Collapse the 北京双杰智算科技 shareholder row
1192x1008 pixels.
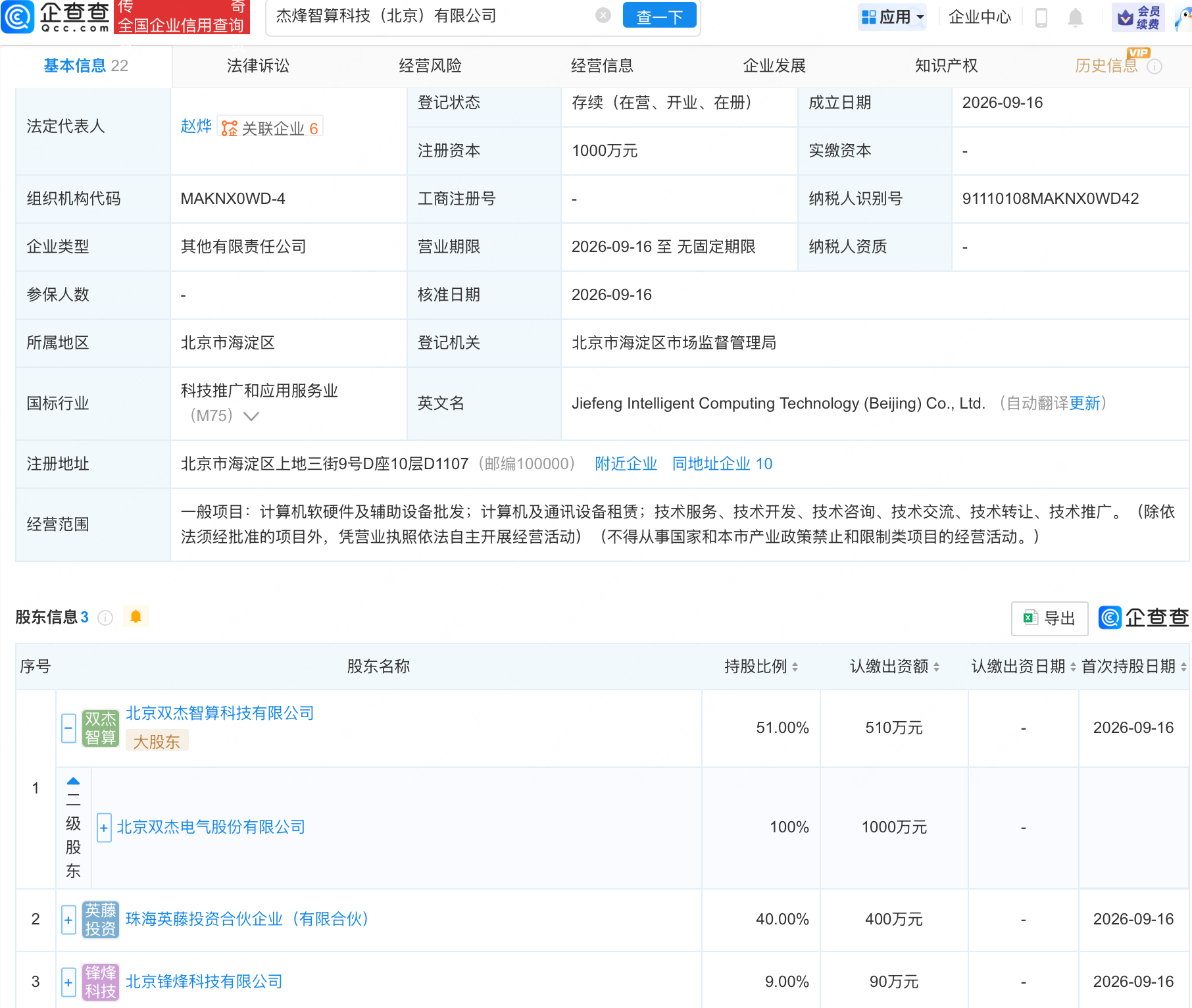pos(68,728)
